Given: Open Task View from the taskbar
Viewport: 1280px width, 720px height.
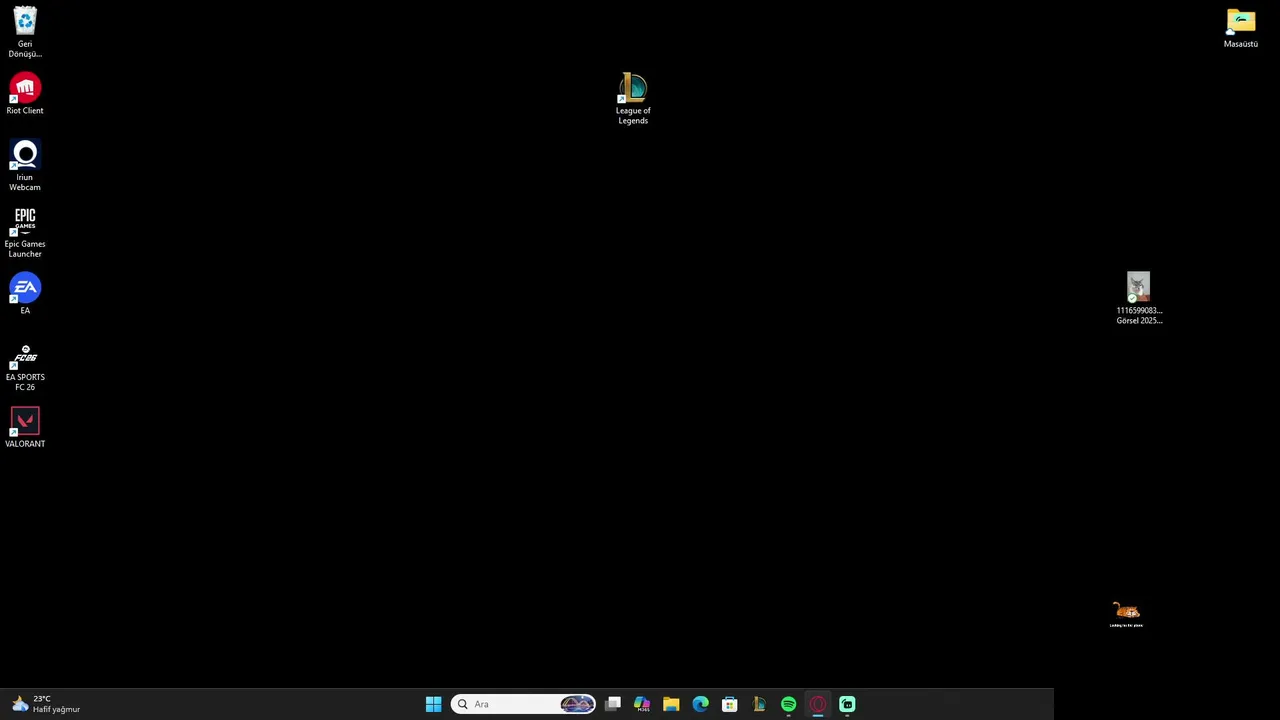Looking at the screenshot, I should coord(613,704).
